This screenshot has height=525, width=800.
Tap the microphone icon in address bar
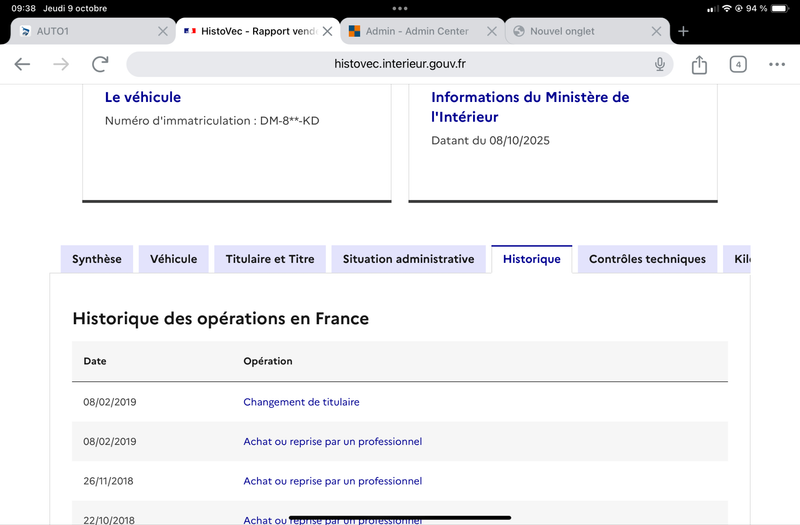660,64
